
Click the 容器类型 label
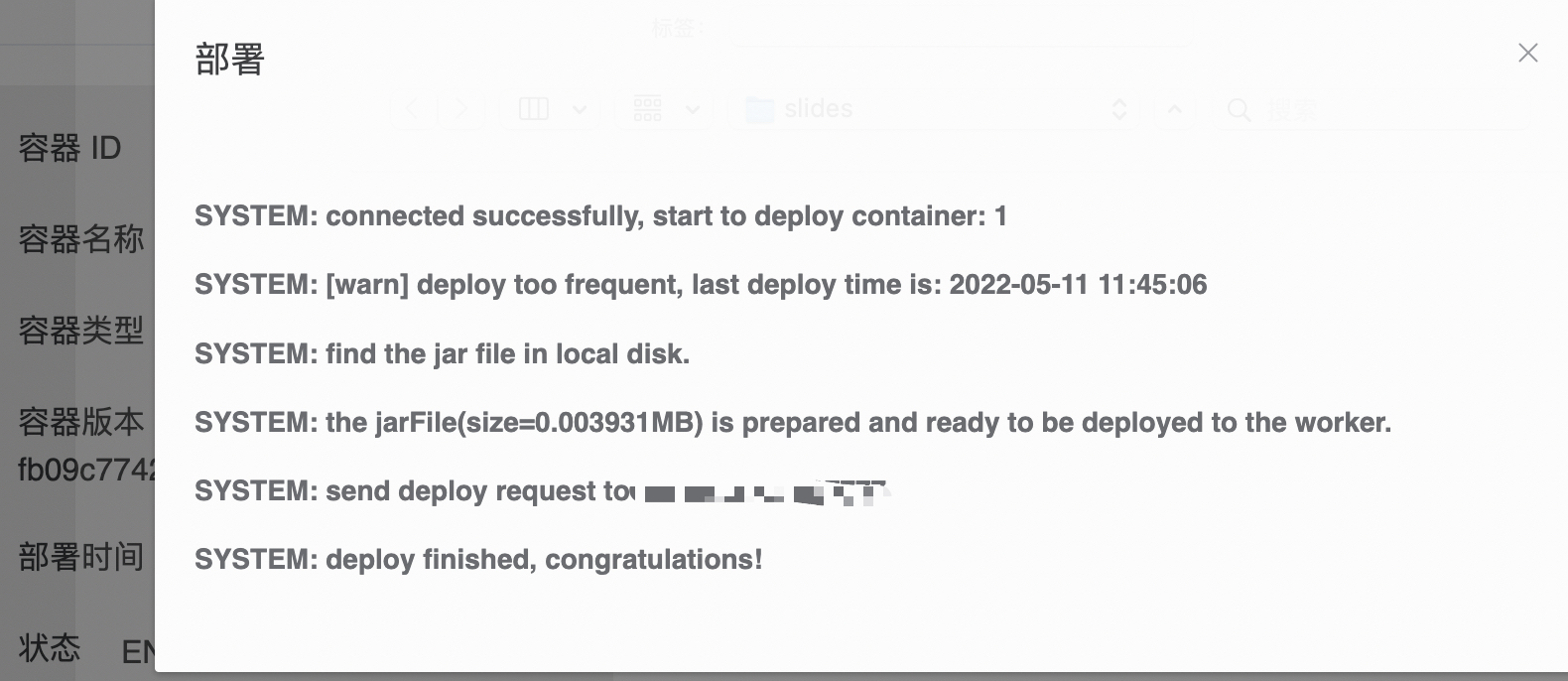[81, 331]
